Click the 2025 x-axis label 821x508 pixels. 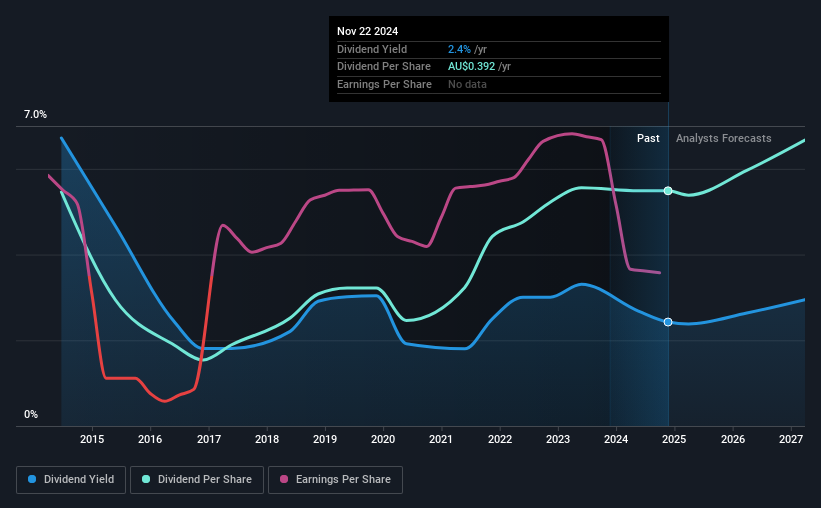click(x=674, y=439)
